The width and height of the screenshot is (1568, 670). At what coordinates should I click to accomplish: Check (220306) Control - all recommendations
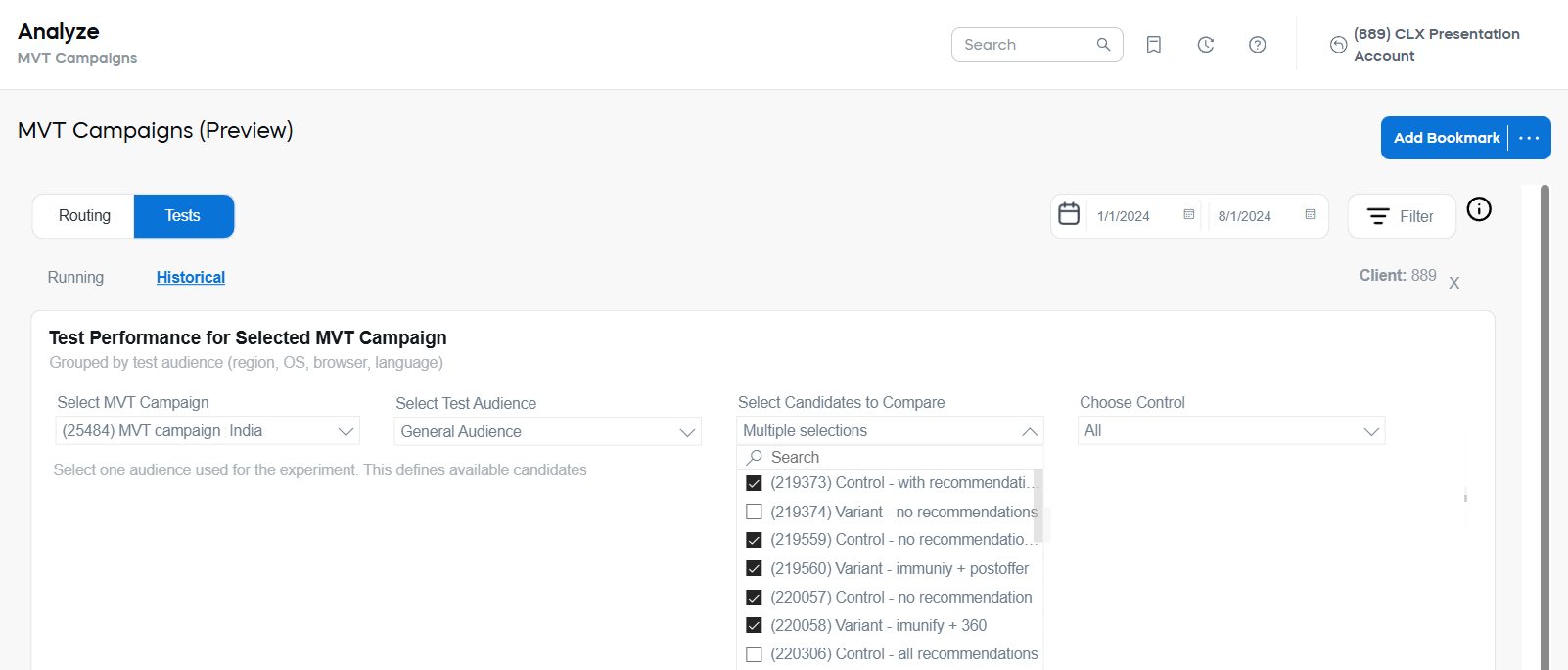pyautogui.click(x=754, y=653)
